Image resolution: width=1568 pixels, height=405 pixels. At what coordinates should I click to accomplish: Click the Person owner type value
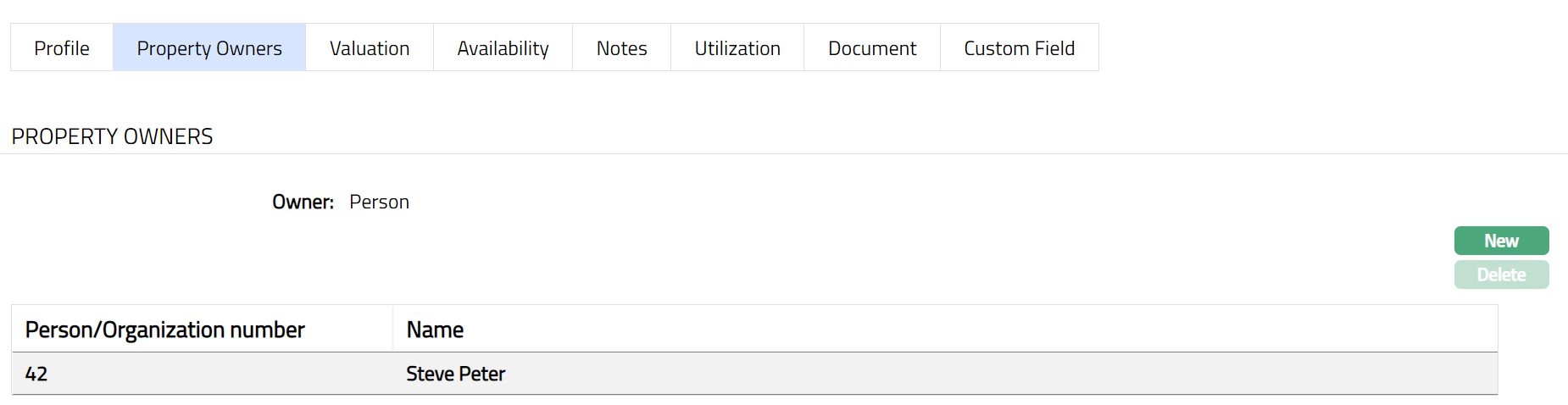click(x=379, y=202)
